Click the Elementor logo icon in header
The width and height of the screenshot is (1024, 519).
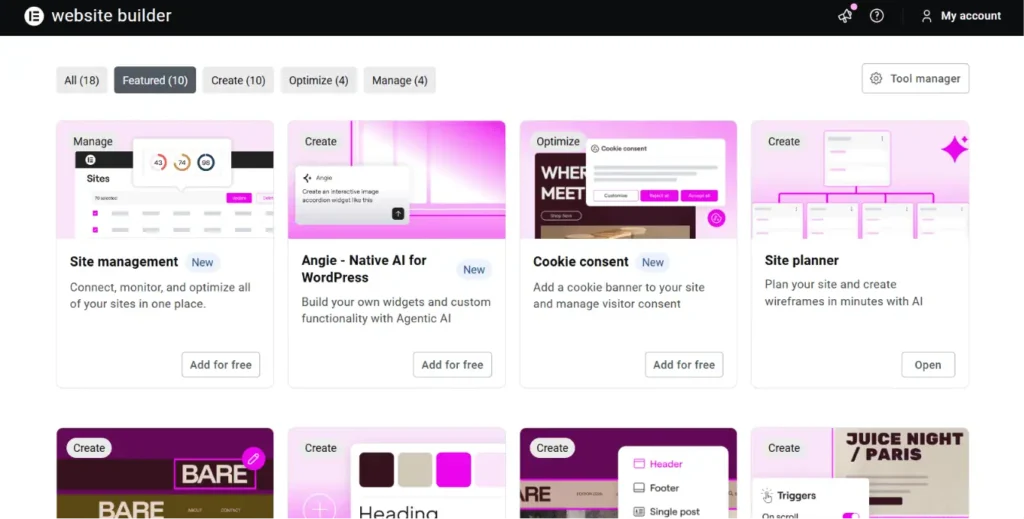coord(34,16)
